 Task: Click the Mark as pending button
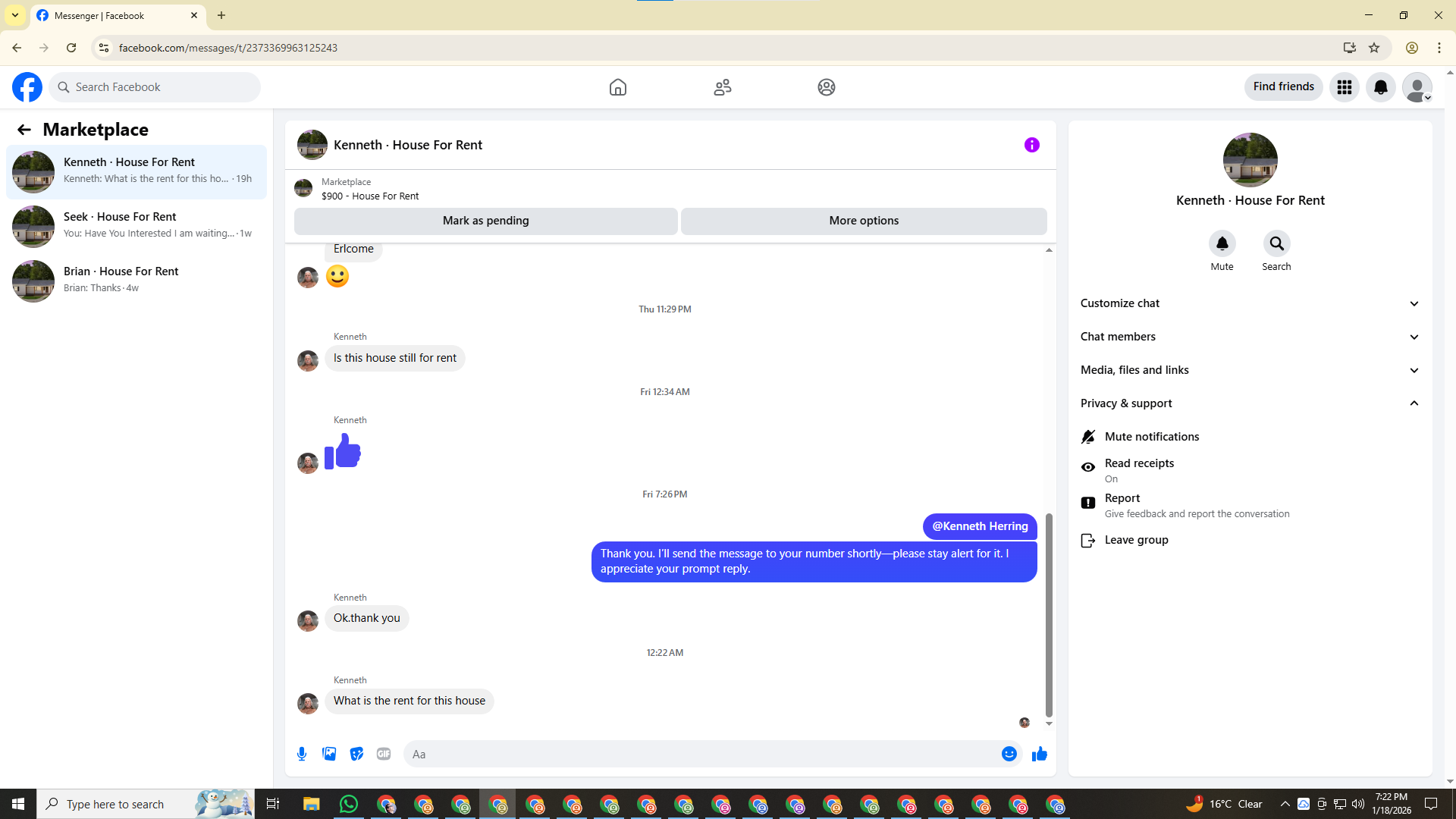click(x=485, y=221)
